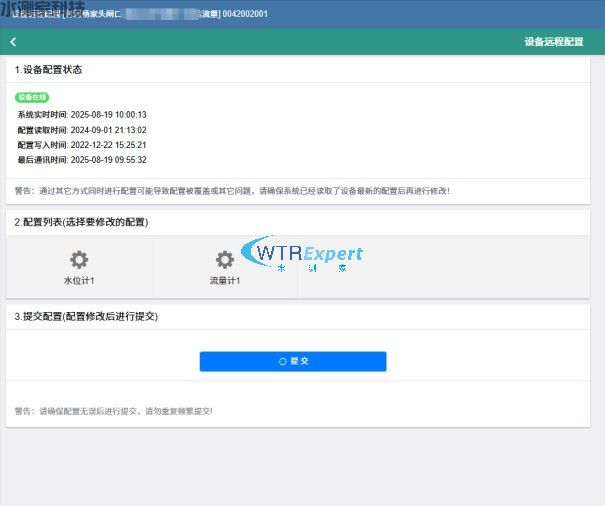Open the 流量计1 gear settings icon
Viewport: 605px width, 506px height.
point(225,260)
